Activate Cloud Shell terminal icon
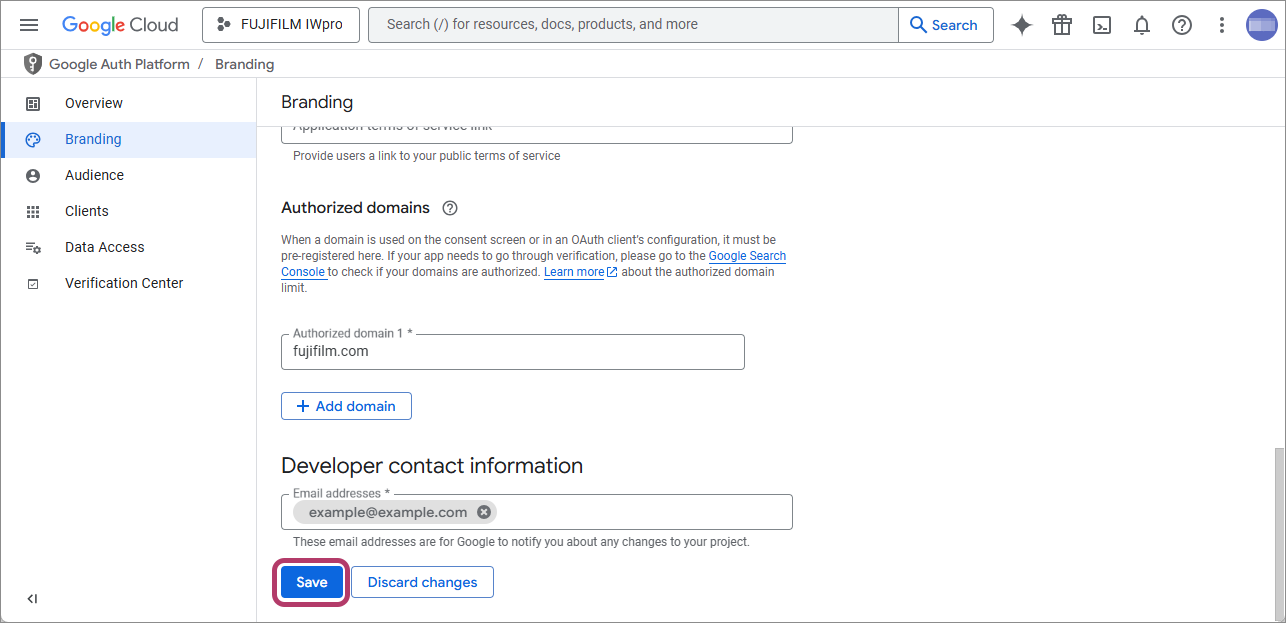 point(1101,25)
